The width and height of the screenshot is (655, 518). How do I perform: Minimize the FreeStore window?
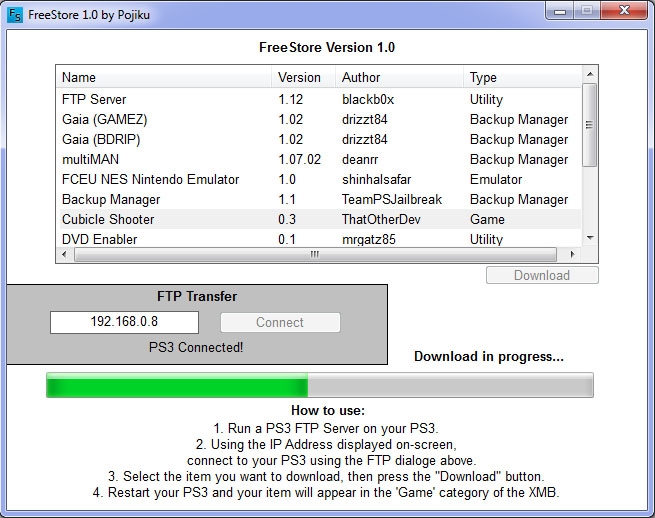coord(560,11)
